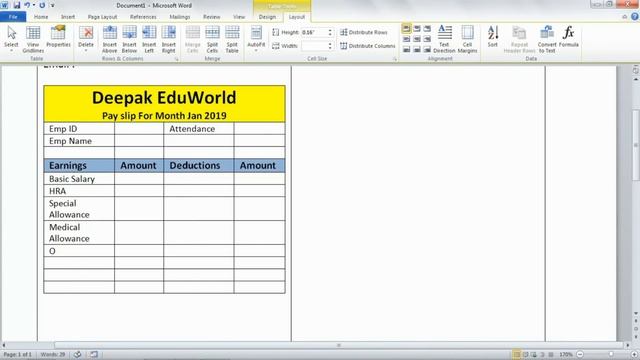The width and height of the screenshot is (640, 360).
Task: Select Align Top Left
Action: pyautogui.click(x=407, y=28)
